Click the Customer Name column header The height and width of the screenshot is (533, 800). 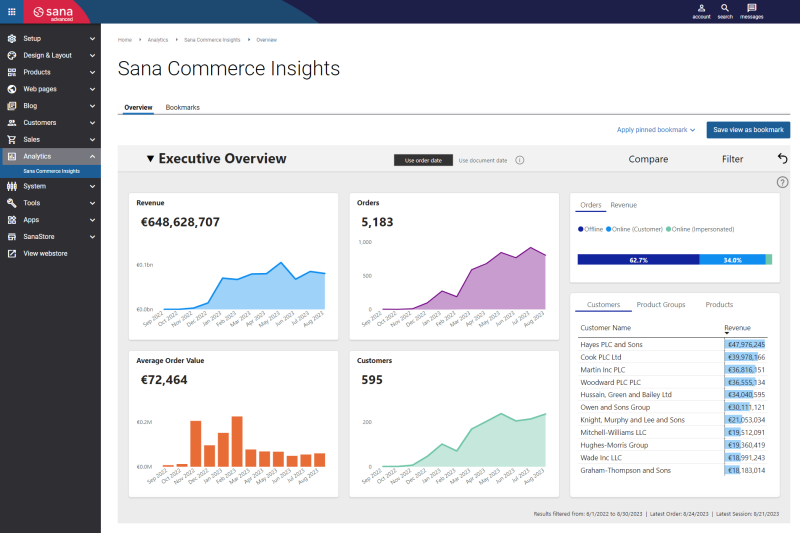606,328
